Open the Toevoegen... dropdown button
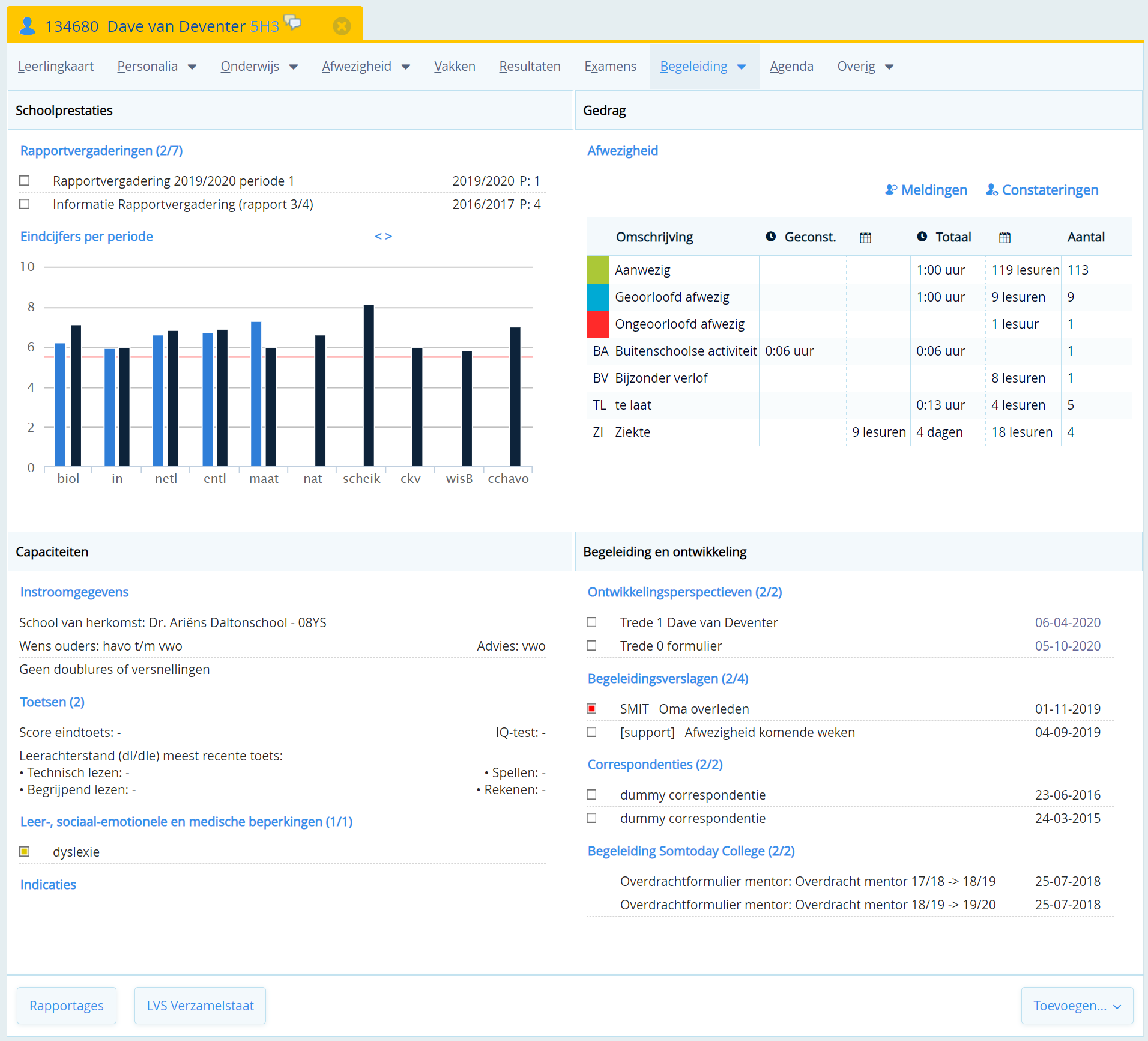This screenshot has height=1041, width=1148. click(1077, 1006)
